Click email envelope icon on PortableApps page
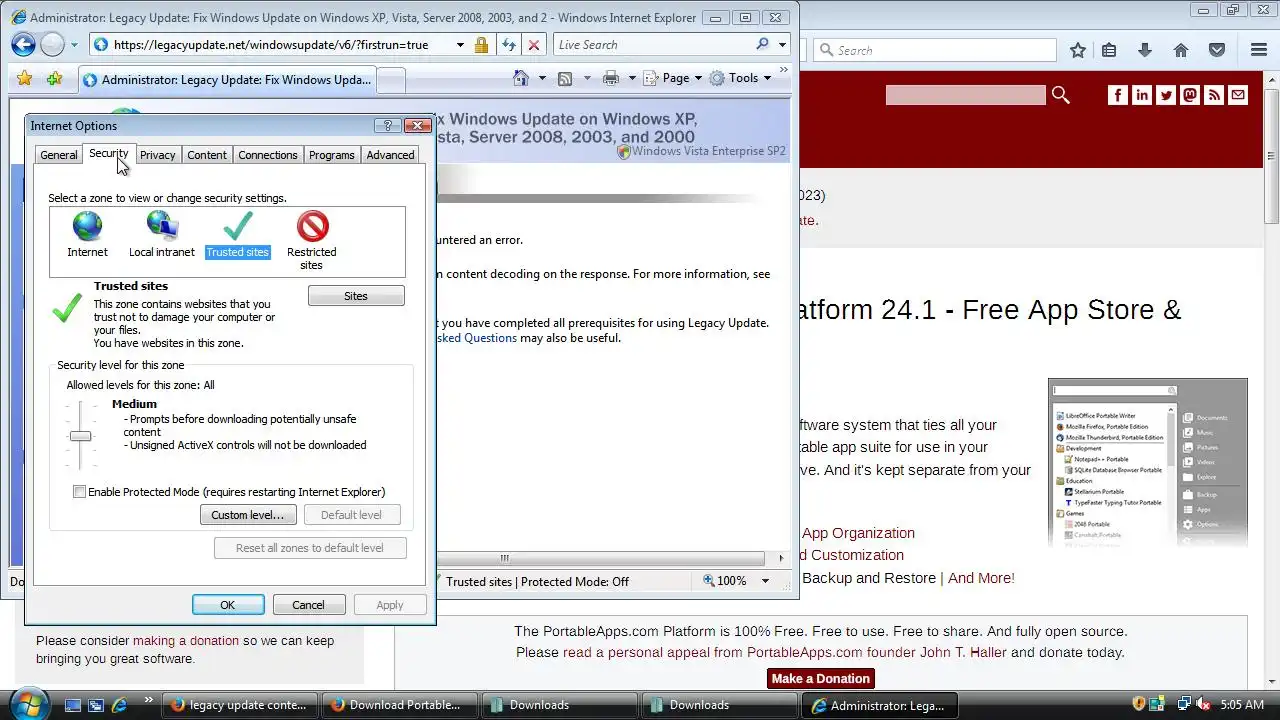Screen dimensions: 1280x720 [x=1238, y=95]
